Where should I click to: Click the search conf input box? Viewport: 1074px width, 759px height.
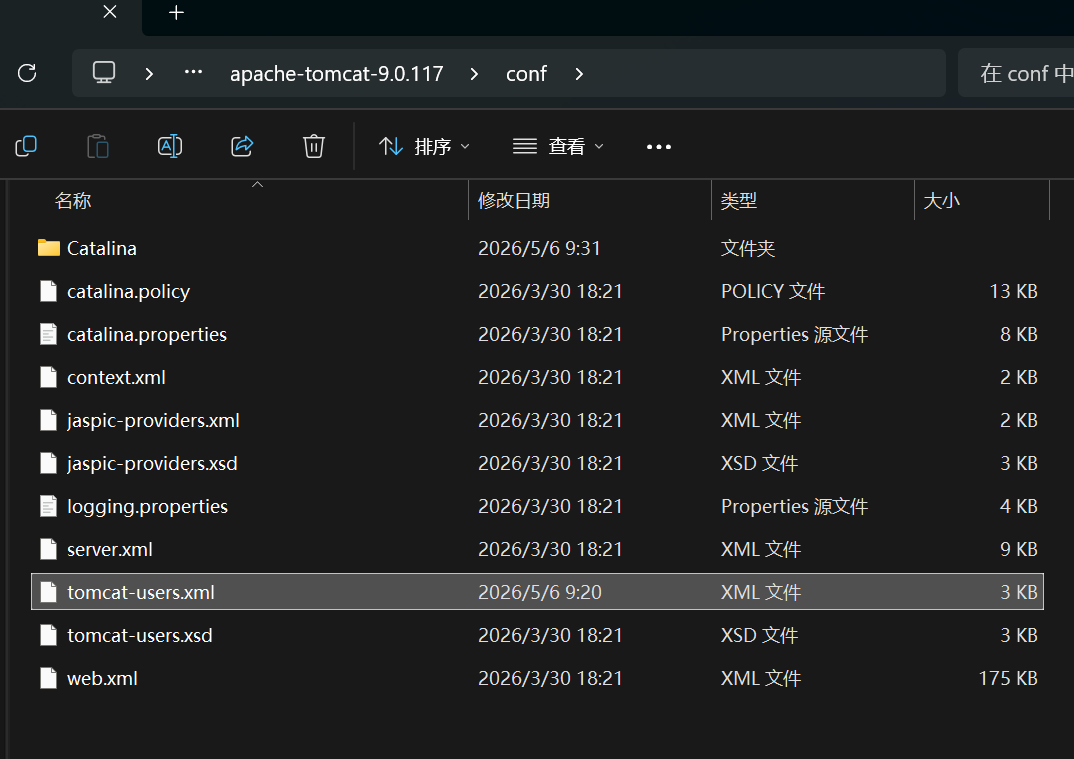tap(1016, 73)
